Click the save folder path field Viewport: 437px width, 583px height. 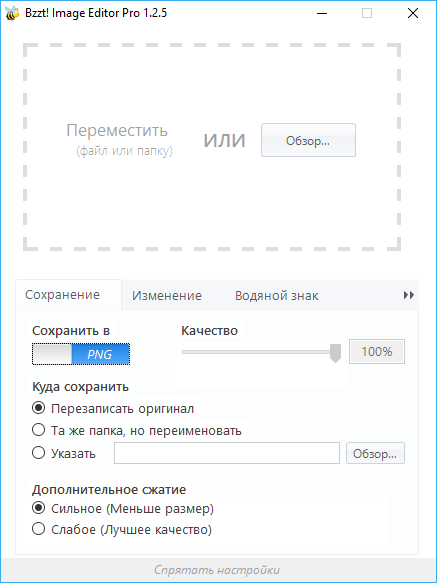(x=227, y=453)
